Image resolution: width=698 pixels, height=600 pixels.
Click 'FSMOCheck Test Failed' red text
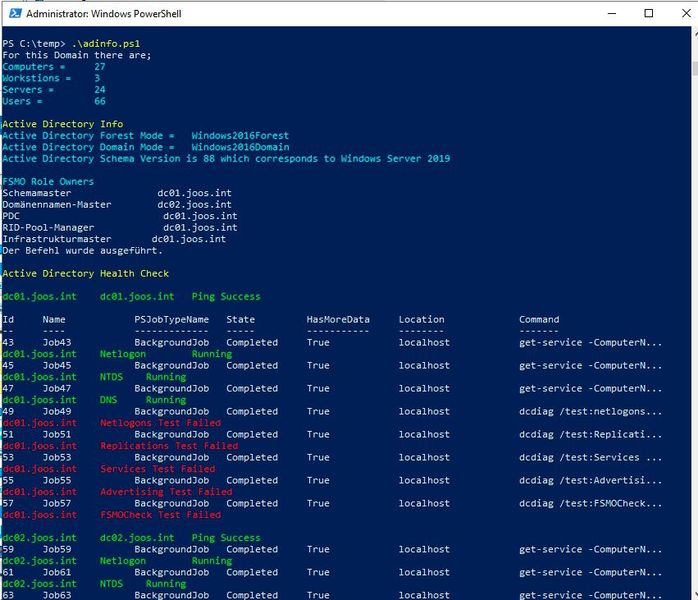160,515
